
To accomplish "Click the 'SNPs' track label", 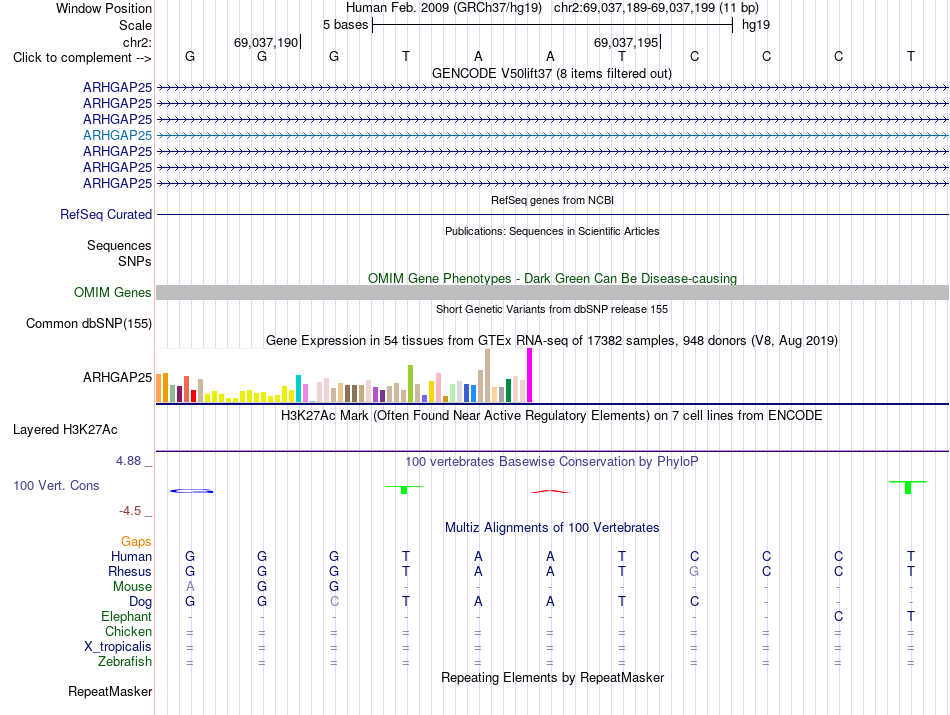I will (135, 261).
